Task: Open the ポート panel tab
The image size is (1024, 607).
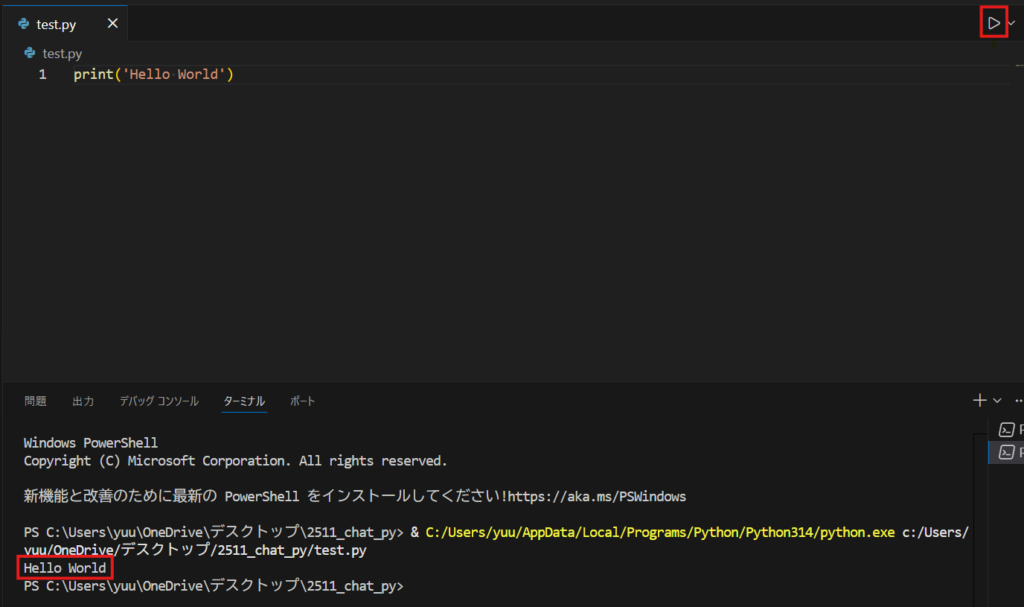Action: pyautogui.click(x=302, y=401)
